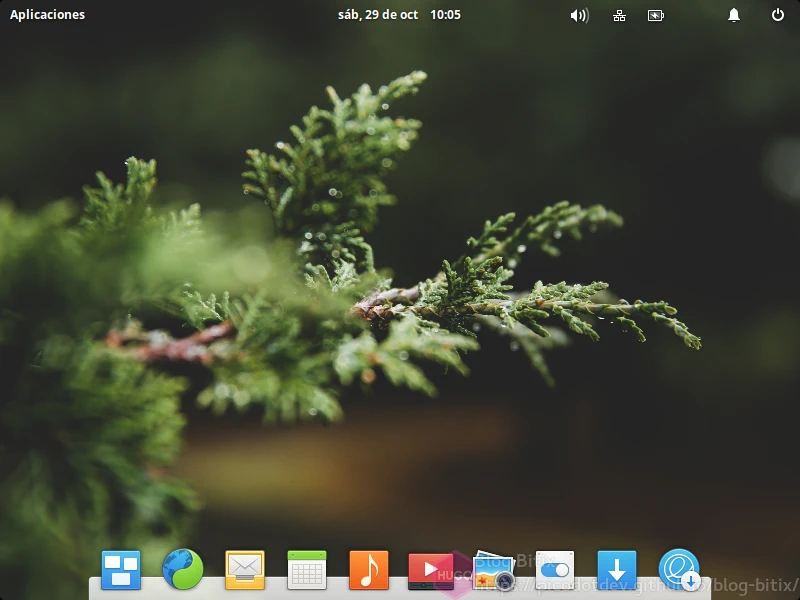The image size is (800, 600).
Task: Open the Aplicaciones menu
Action: click(x=47, y=15)
